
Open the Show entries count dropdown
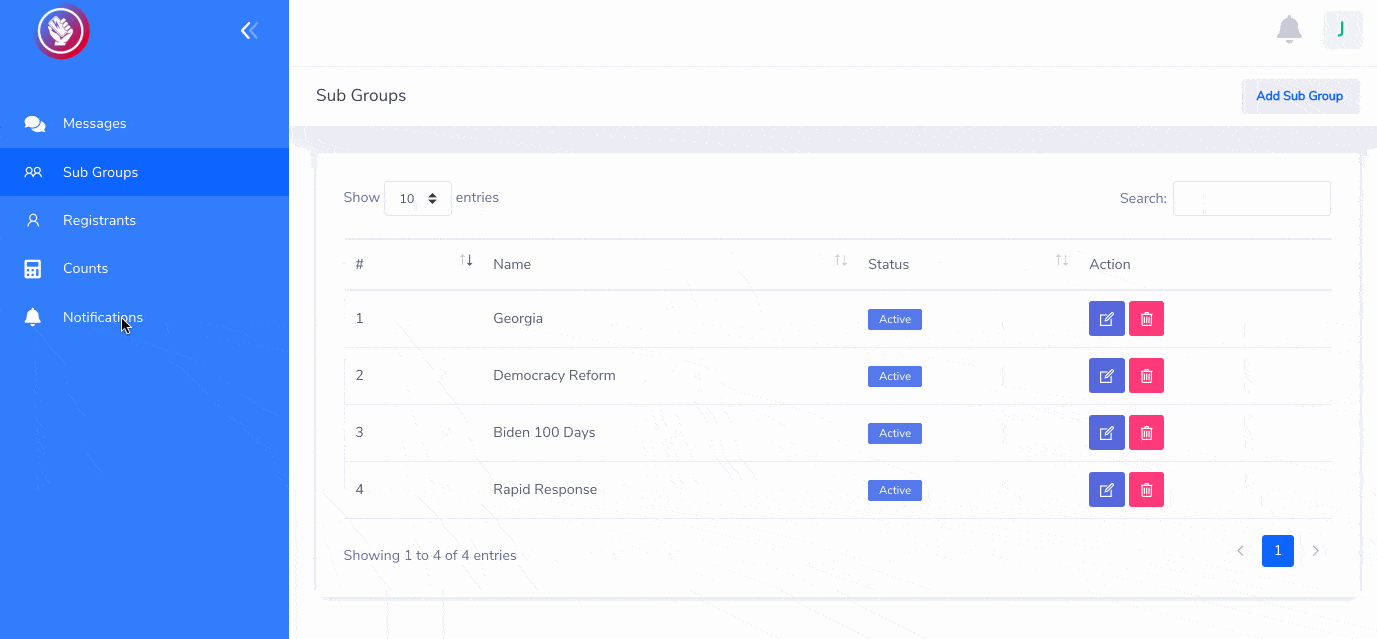click(x=418, y=198)
